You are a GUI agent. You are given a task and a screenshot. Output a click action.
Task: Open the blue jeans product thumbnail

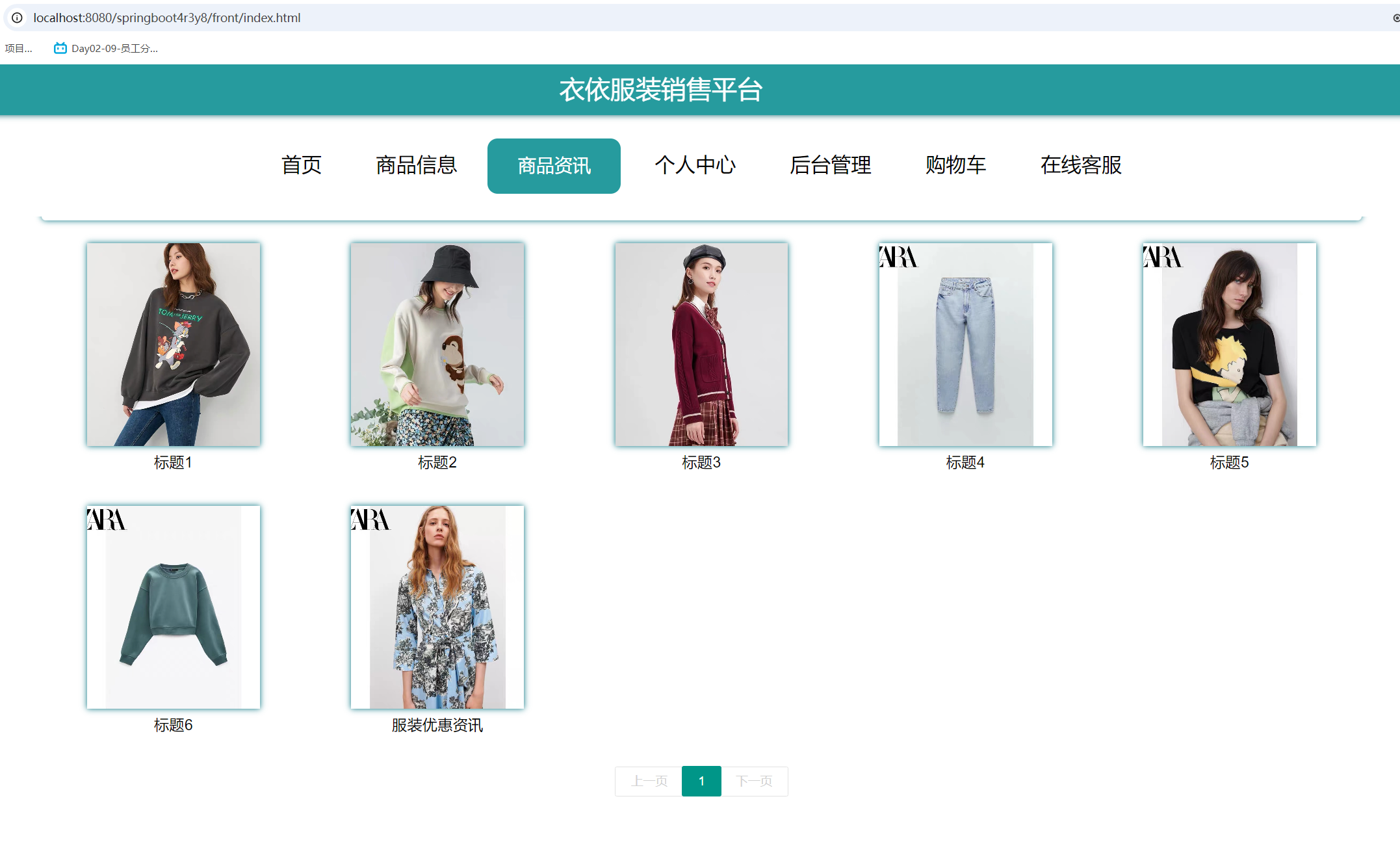pyautogui.click(x=965, y=344)
